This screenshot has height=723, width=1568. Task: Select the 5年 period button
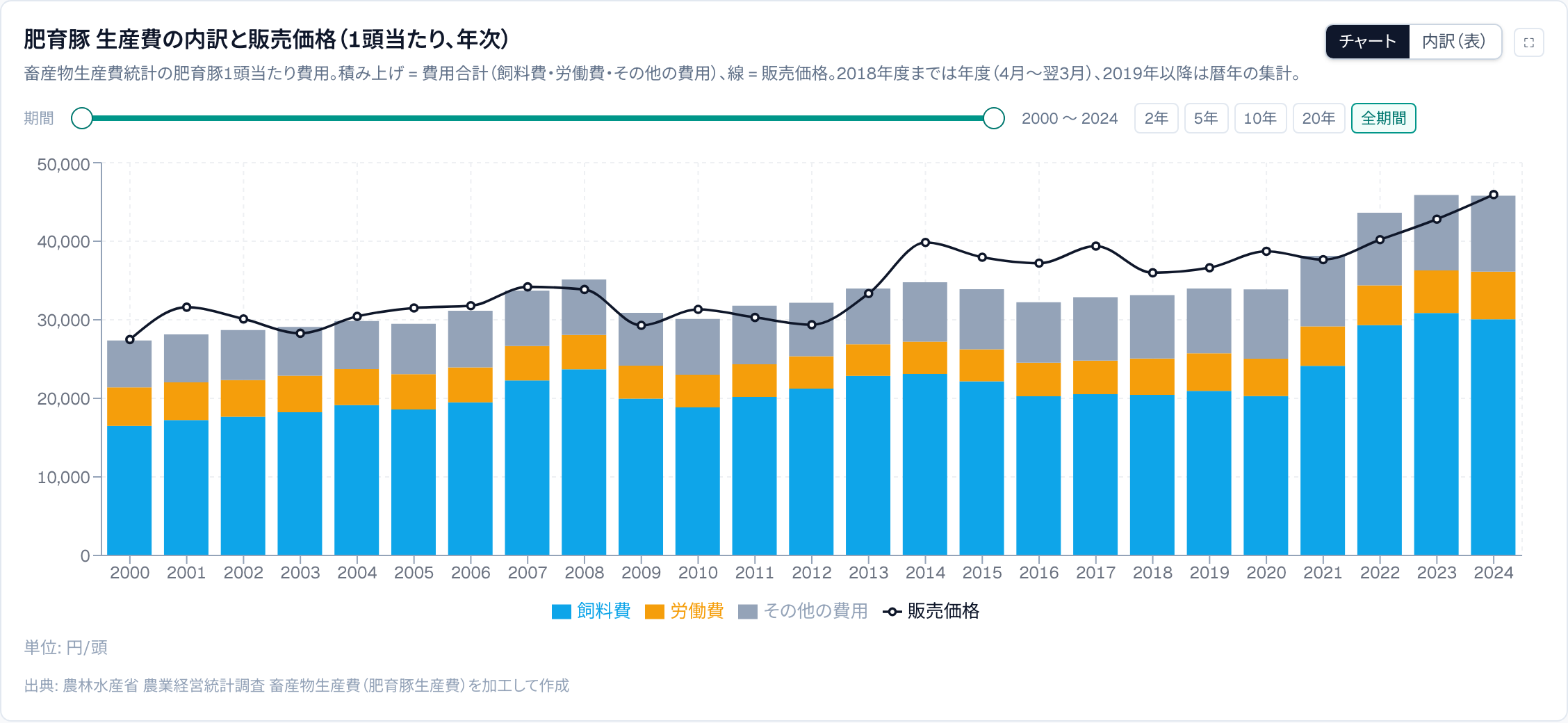[x=1206, y=118]
